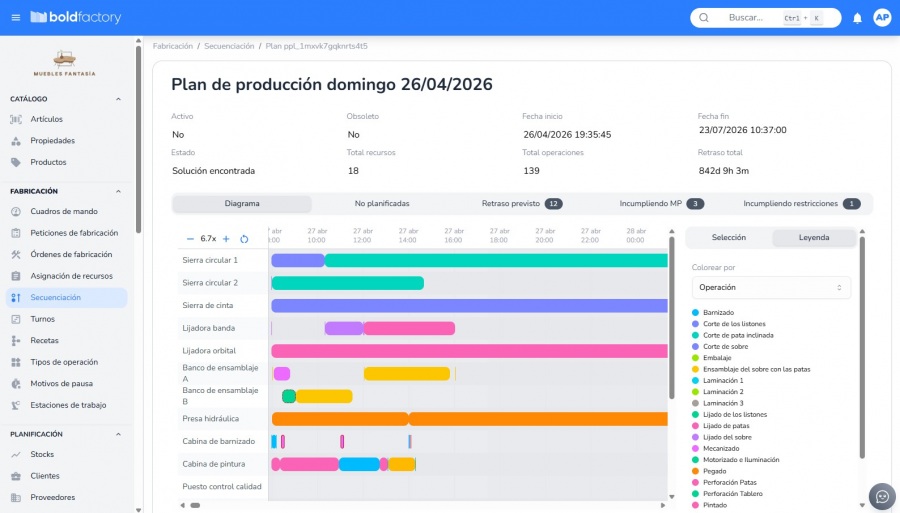
Task: Open the chat support bubble icon
Action: tap(882, 496)
